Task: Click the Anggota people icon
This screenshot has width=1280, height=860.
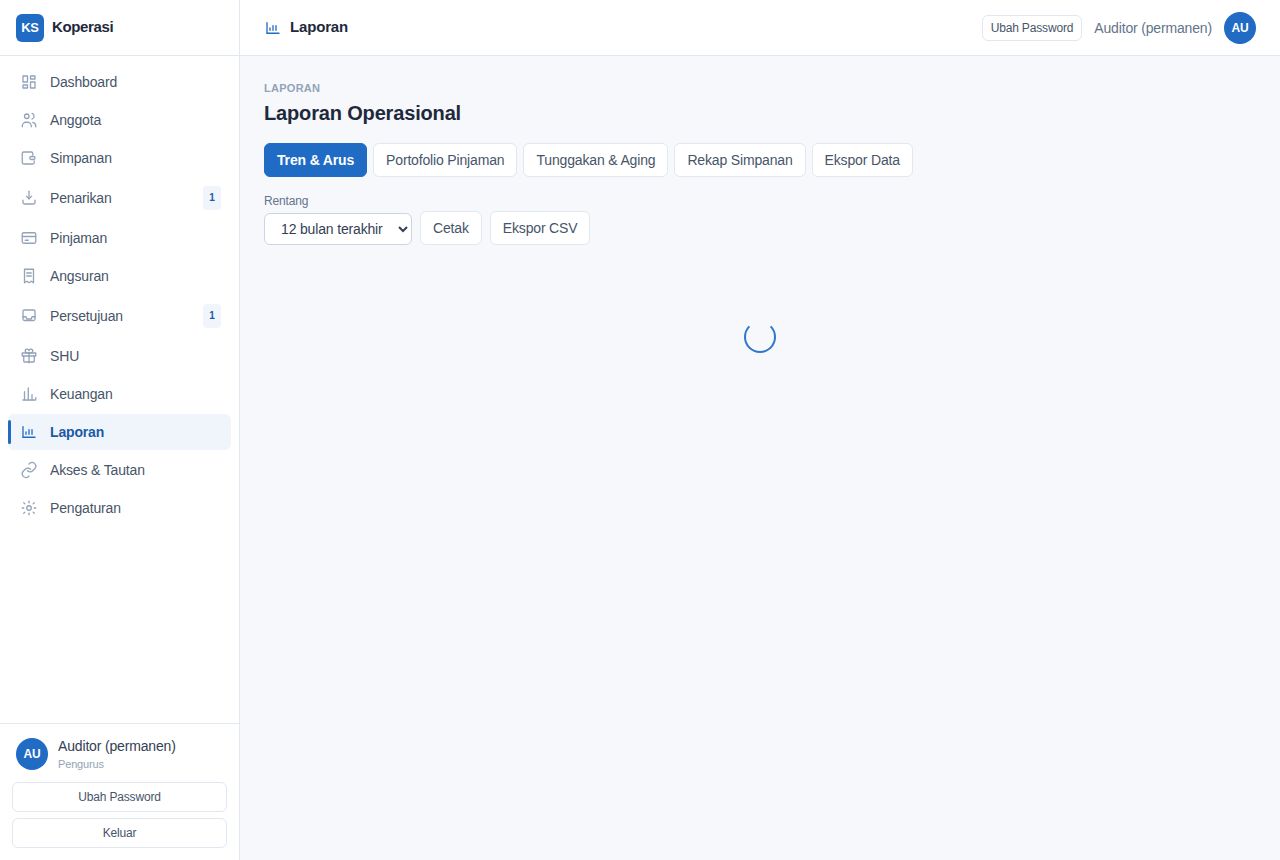Action: (x=29, y=120)
